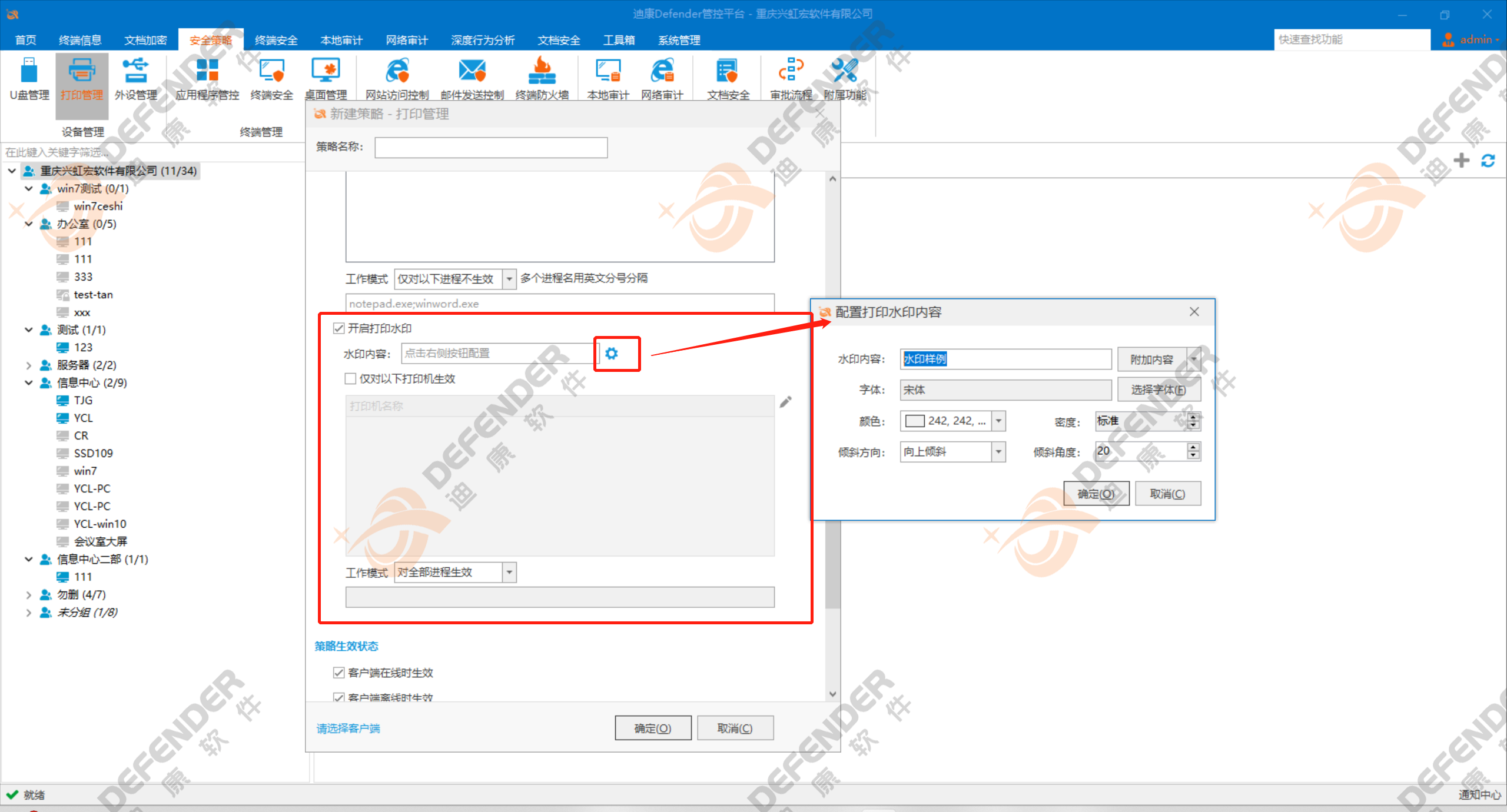Enable 仅对以下打印机生效 checkbox
The width and height of the screenshot is (1507, 812).
350,378
